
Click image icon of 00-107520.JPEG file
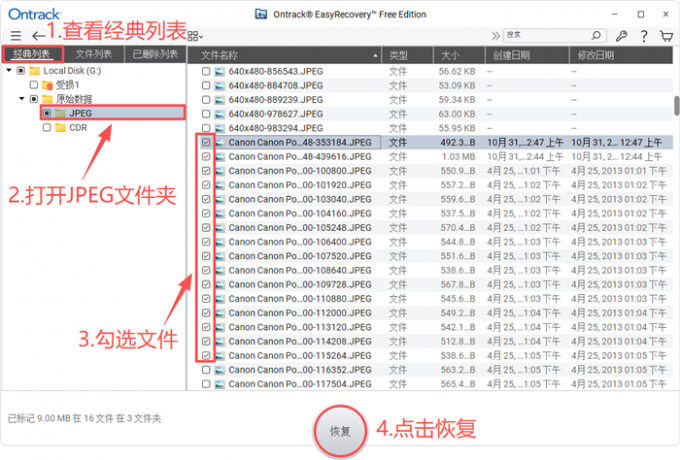[220, 256]
